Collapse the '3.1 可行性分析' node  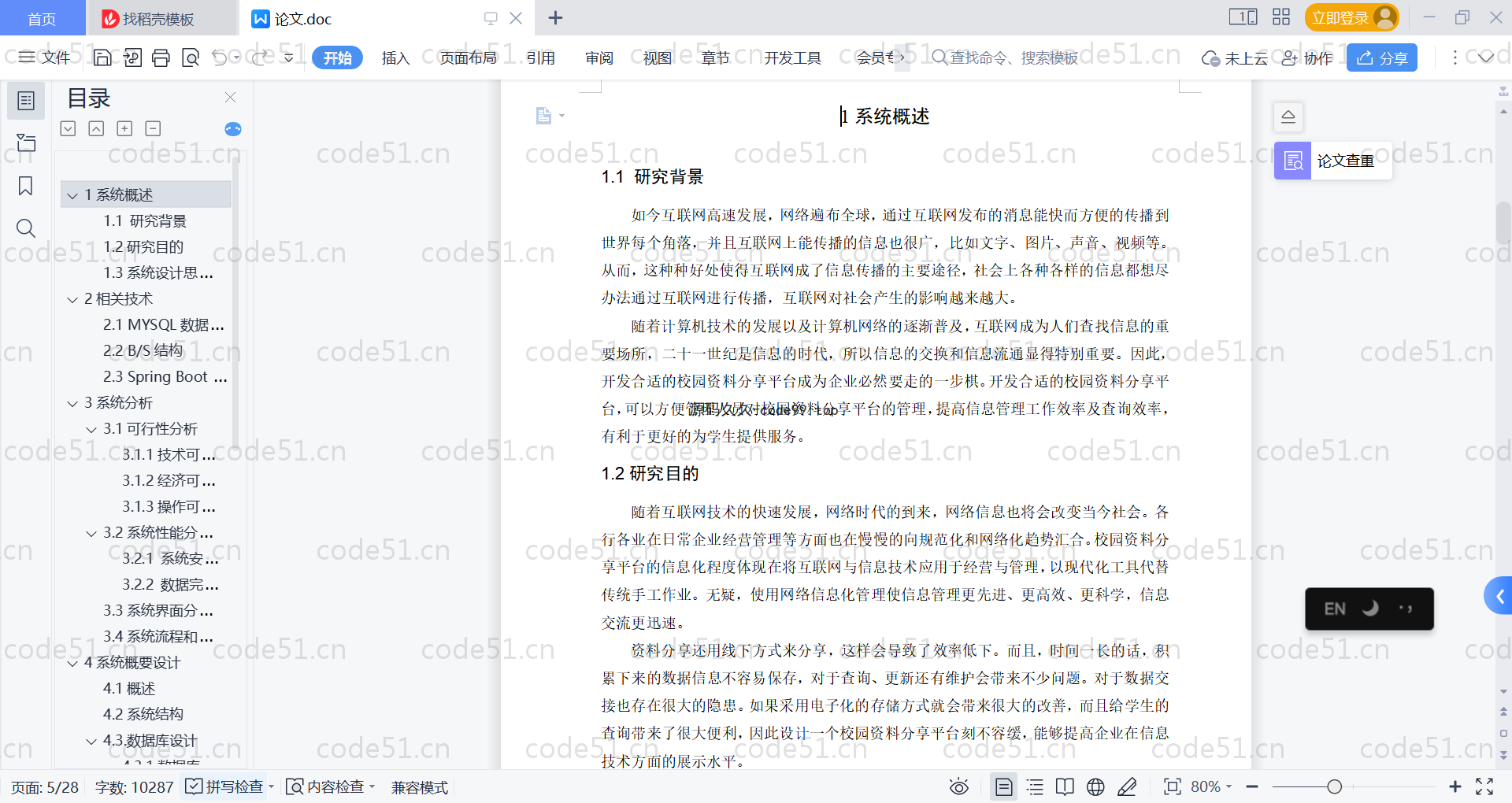pos(91,430)
